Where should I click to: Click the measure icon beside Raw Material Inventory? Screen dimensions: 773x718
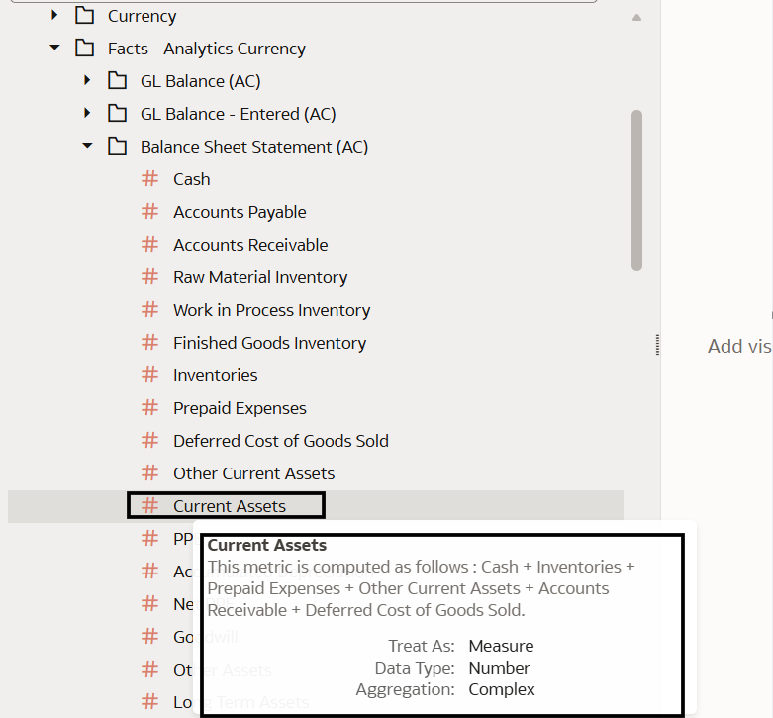(150, 277)
